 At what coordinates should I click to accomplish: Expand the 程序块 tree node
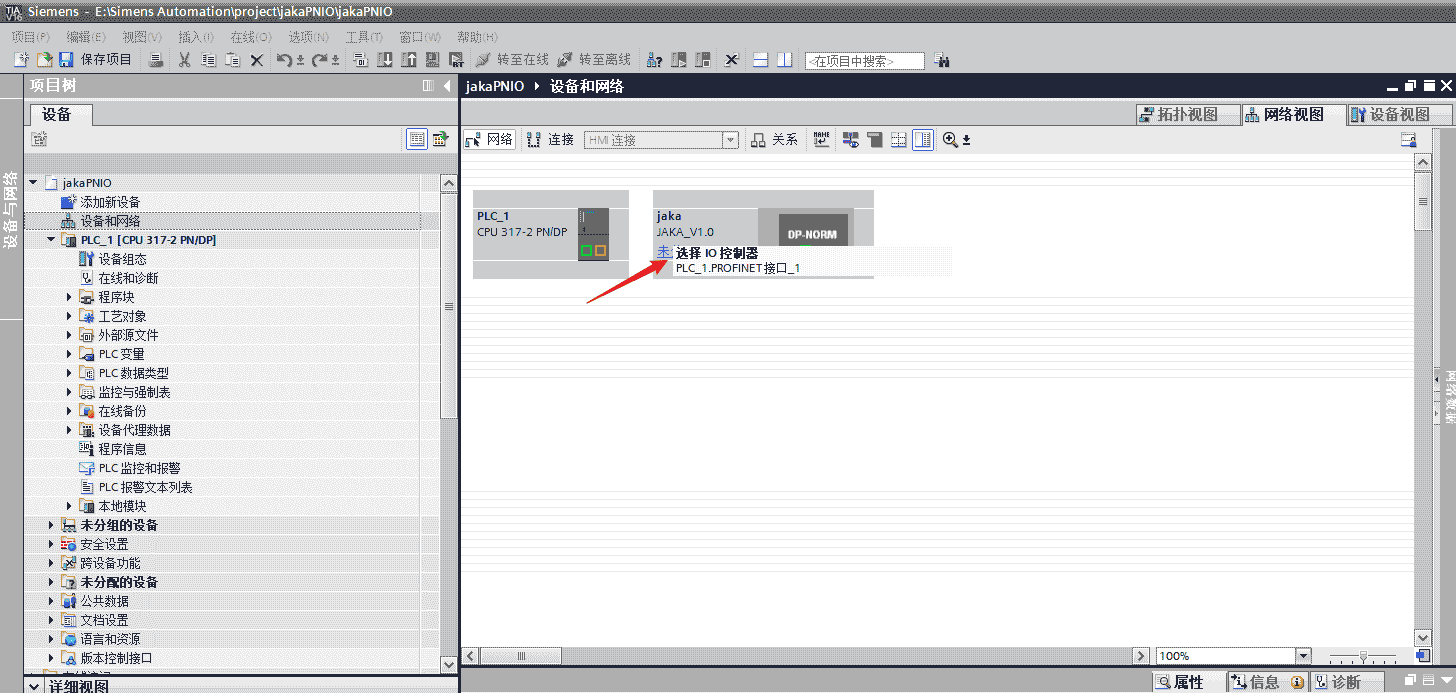69,297
